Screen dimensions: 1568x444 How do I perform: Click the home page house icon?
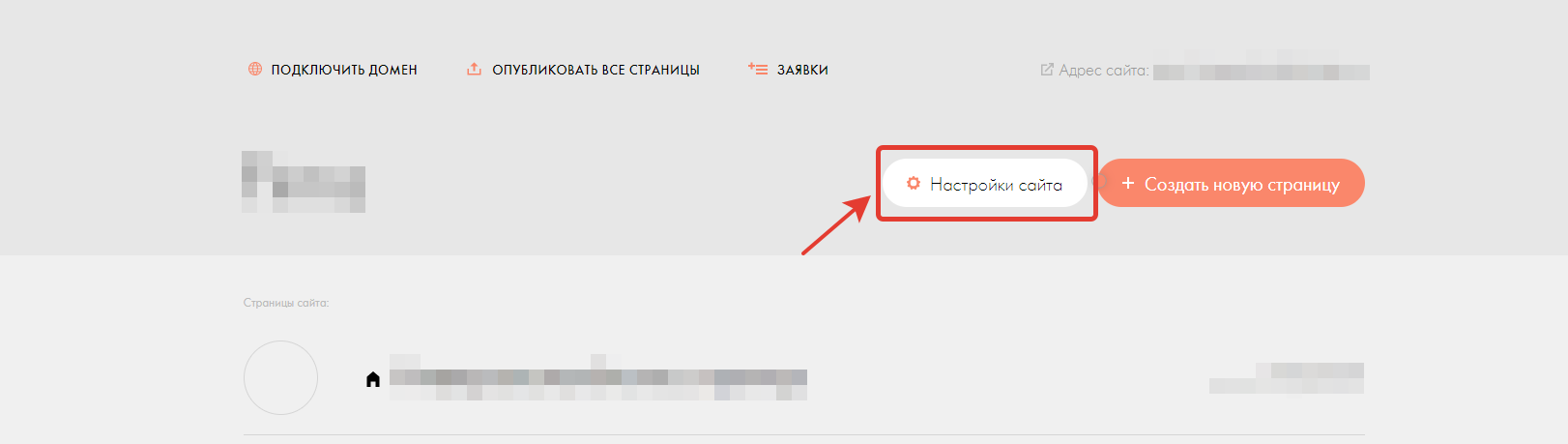(373, 379)
